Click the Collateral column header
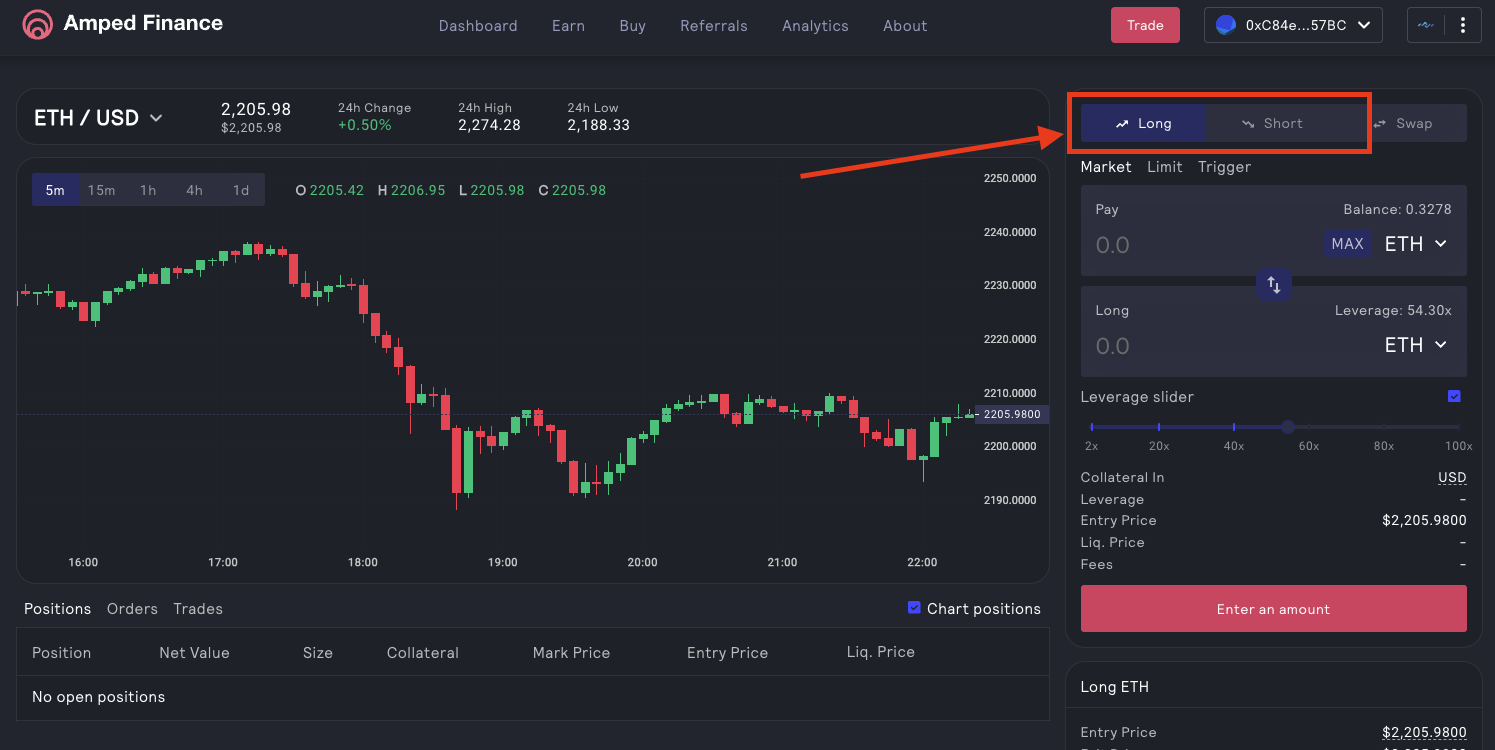The height and width of the screenshot is (750, 1495). point(422,653)
